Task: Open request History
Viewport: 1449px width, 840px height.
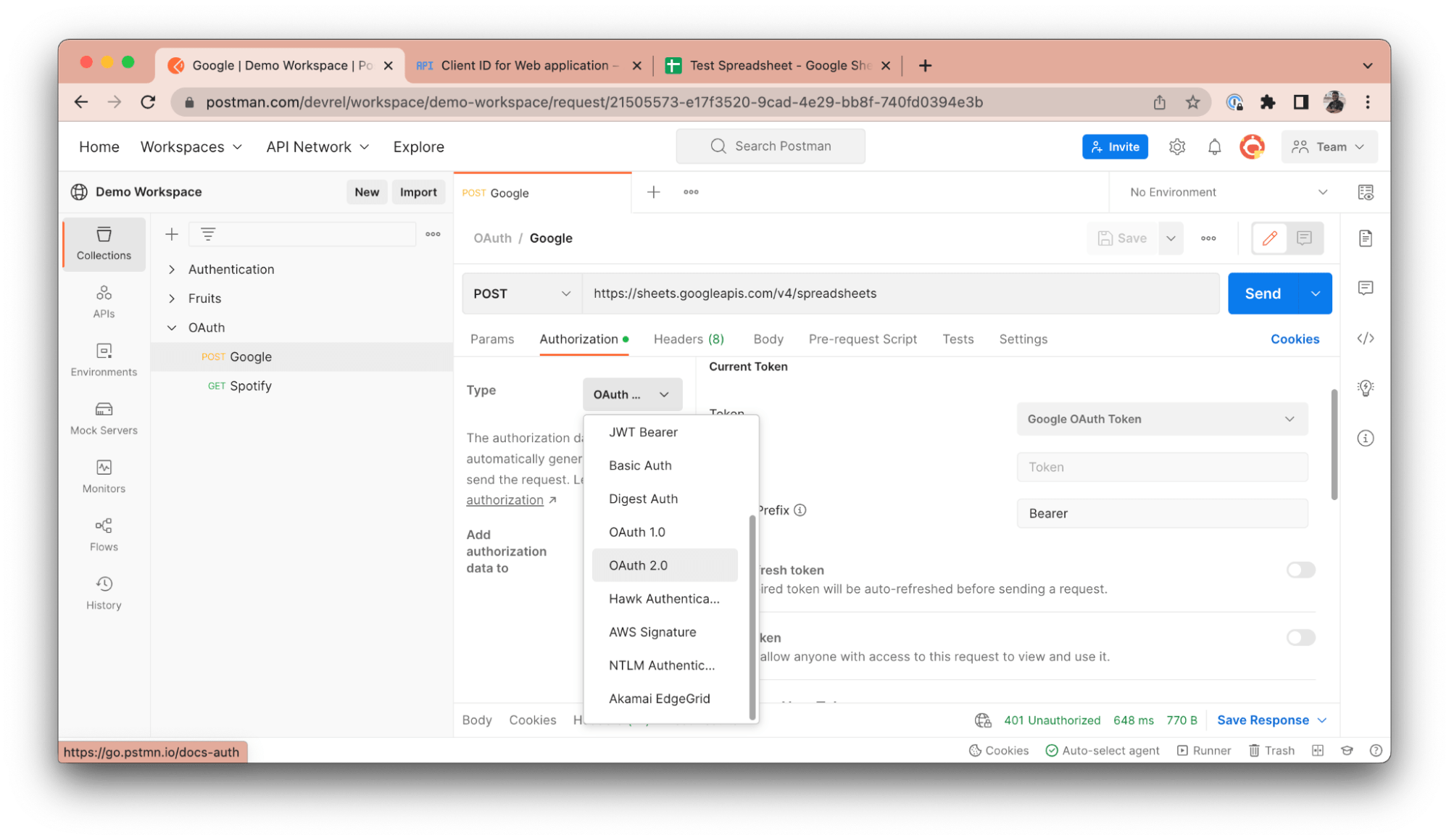Action: [x=103, y=593]
